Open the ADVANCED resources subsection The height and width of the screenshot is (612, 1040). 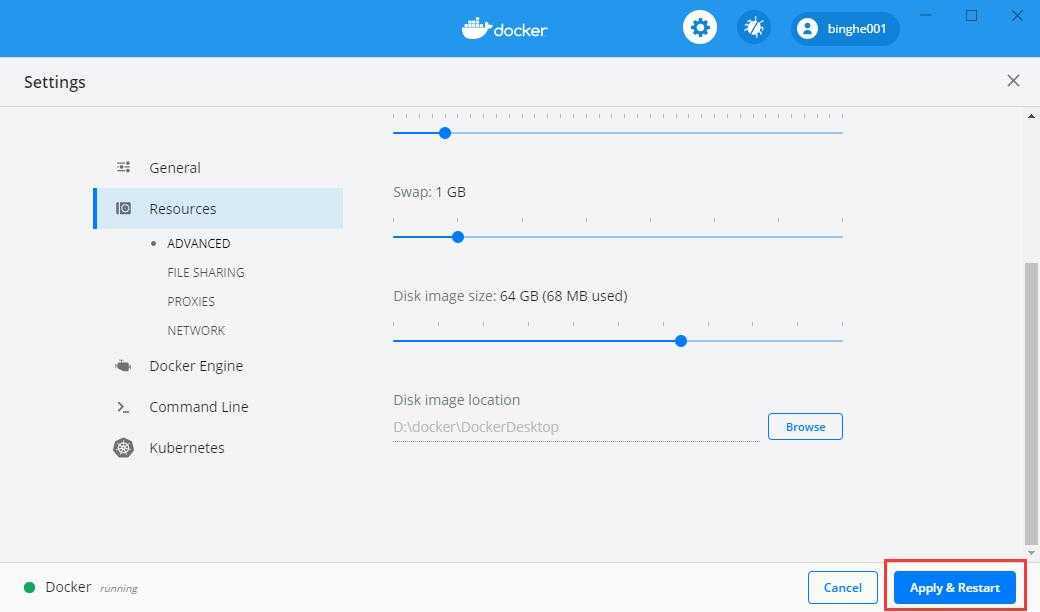pos(198,243)
